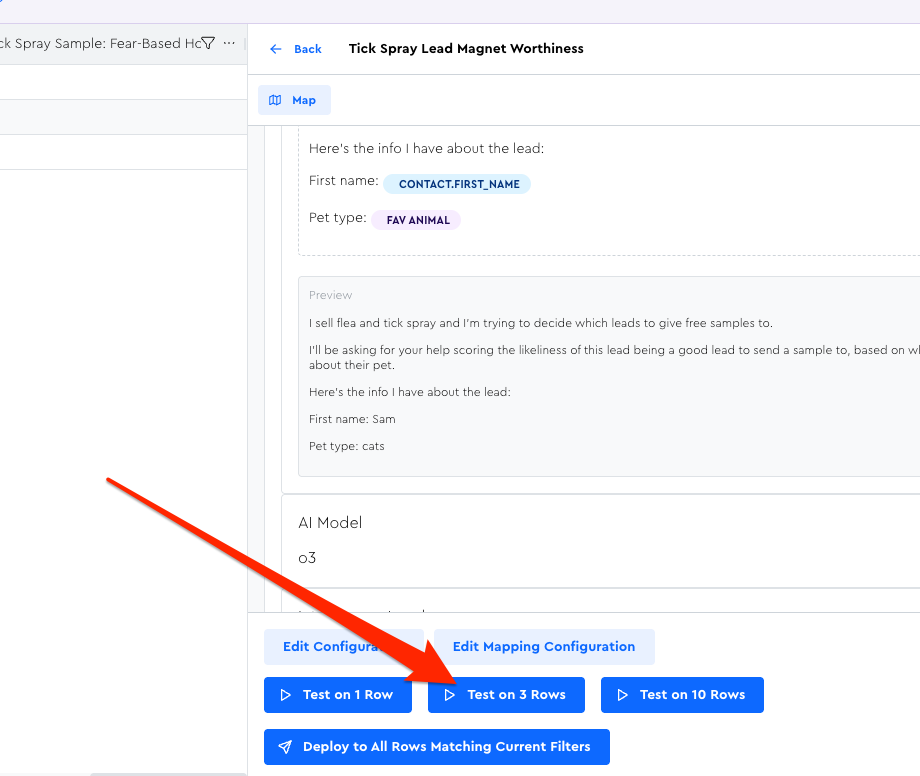Open the three-dot column options menu
The height and width of the screenshot is (776, 920).
pyautogui.click(x=230, y=43)
